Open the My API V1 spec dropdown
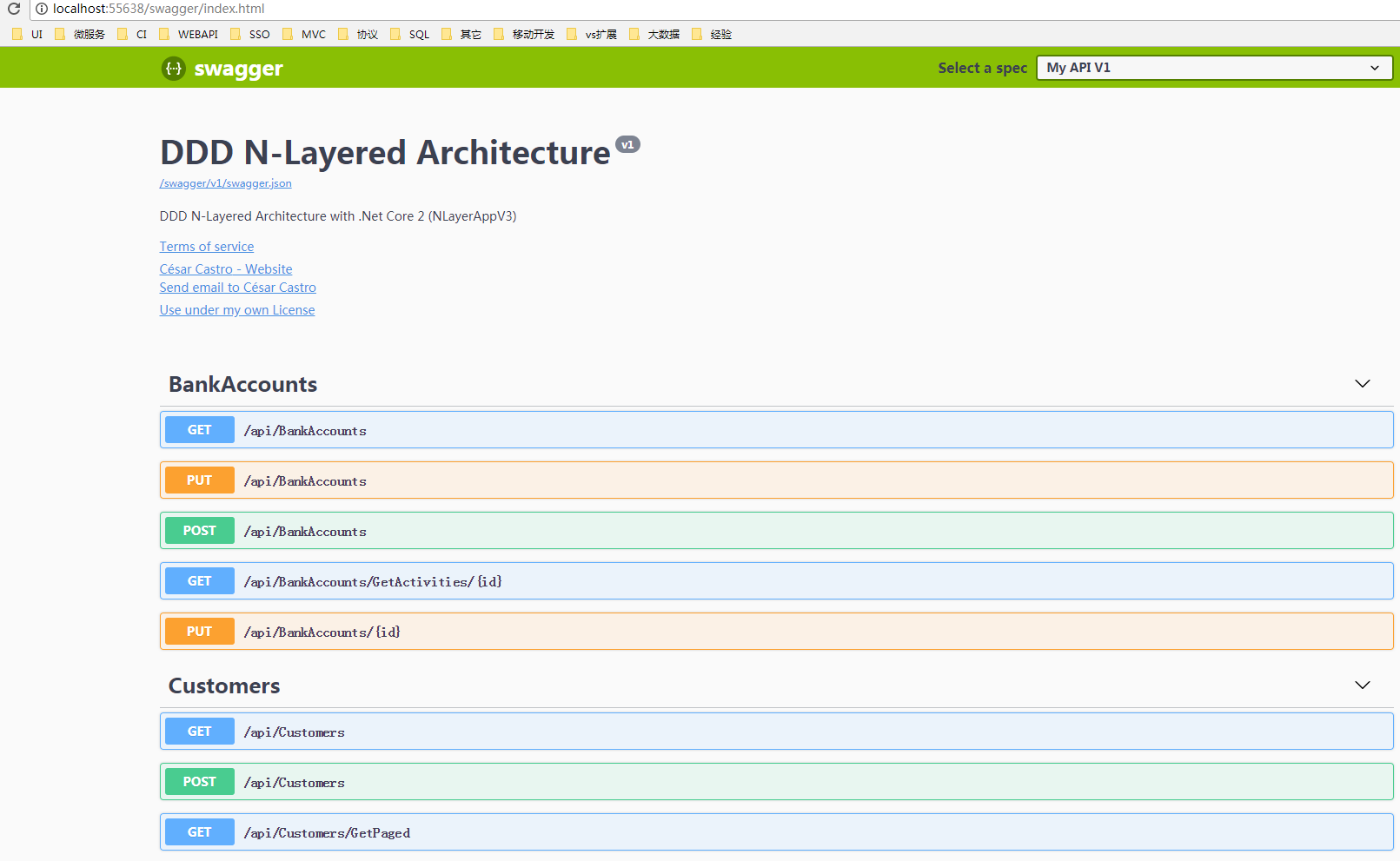This screenshot has width=1400, height=861. [x=1214, y=68]
